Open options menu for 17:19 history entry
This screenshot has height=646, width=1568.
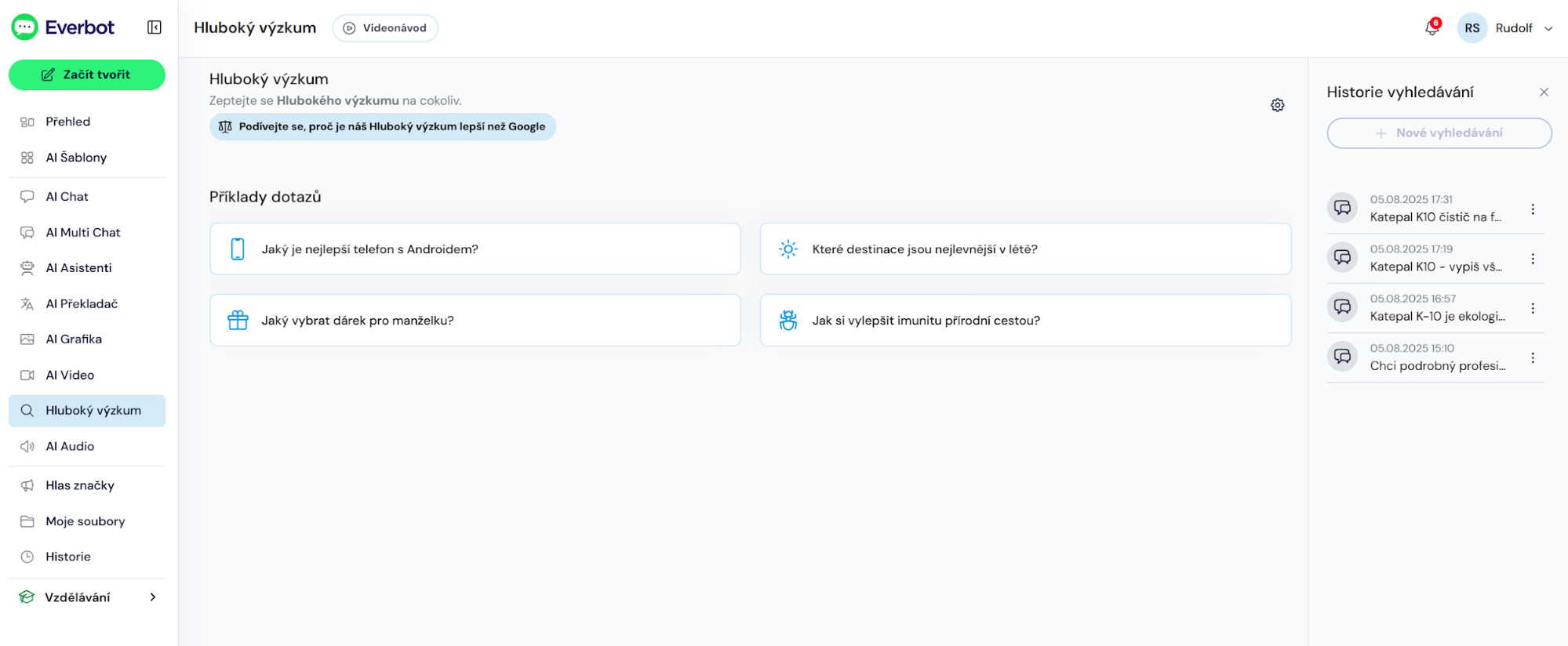point(1532,259)
